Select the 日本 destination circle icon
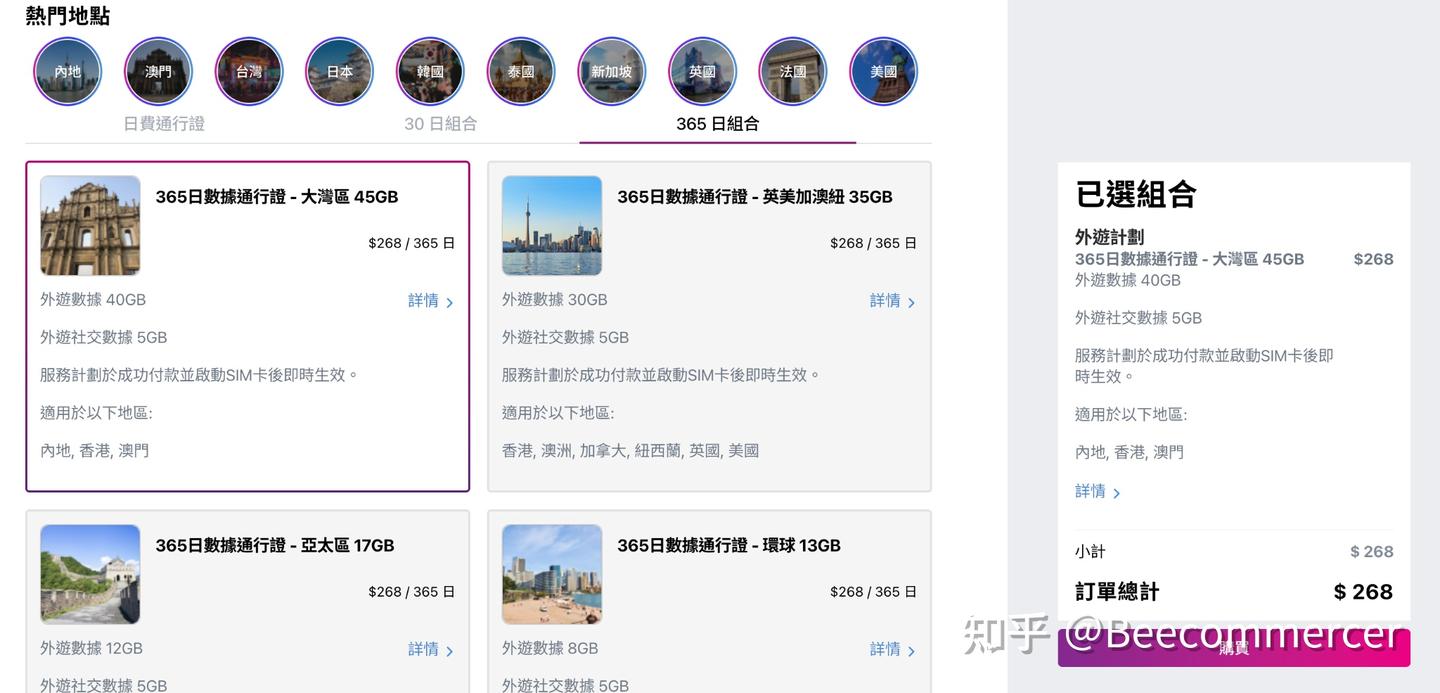Image resolution: width=1440 pixels, height=693 pixels. tap(340, 72)
